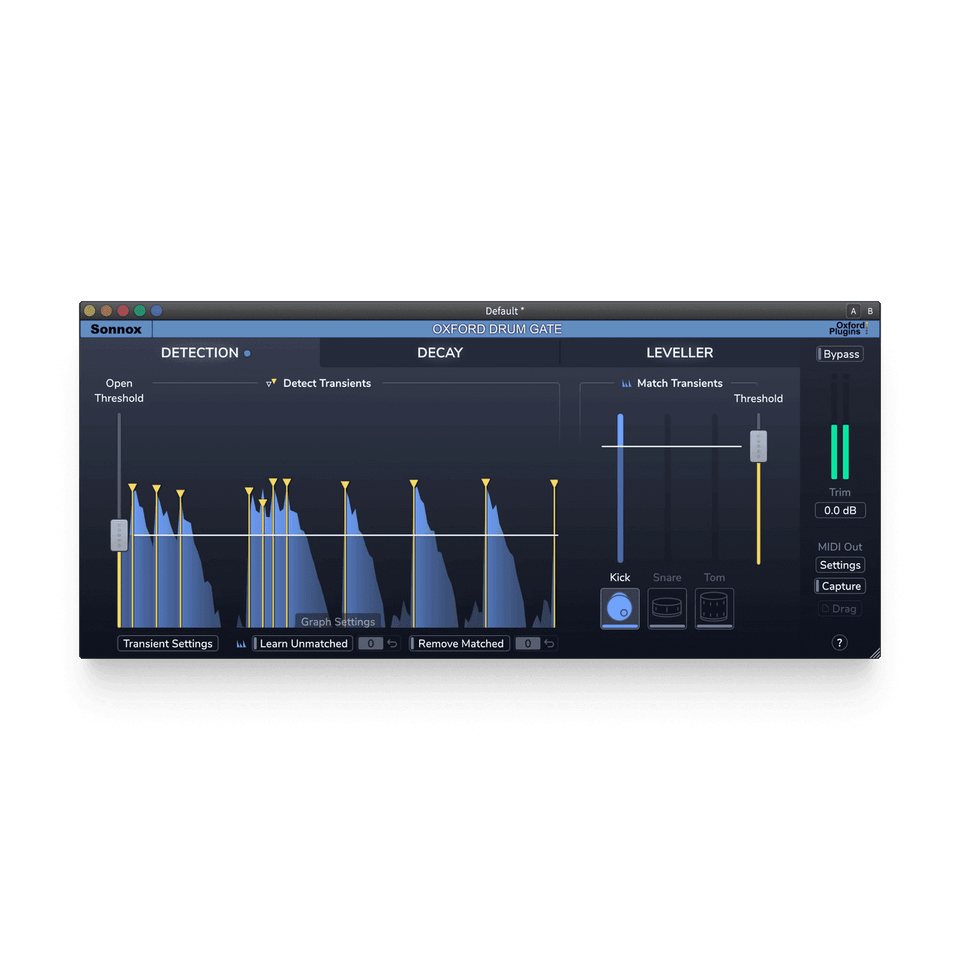Click the Detect Transients heading text
The height and width of the screenshot is (960, 960).
pyautogui.click(x=327, y=383)
